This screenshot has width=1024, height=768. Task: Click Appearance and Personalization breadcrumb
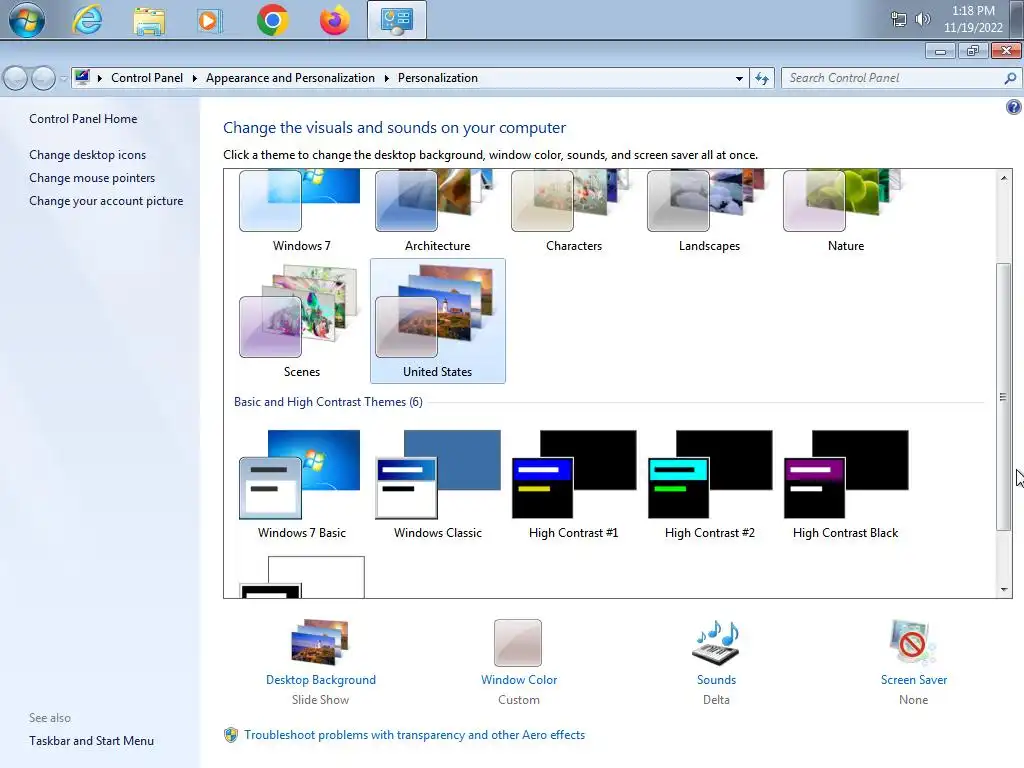tap(290, 78)
